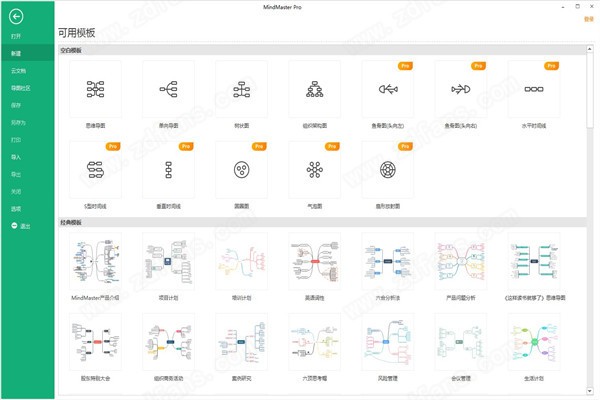Image resolution: width=600 pixels, height=400 pixels.
Task: Select the 鱼骨图(头向左) left fishbone template
Action: coord(388,89)
